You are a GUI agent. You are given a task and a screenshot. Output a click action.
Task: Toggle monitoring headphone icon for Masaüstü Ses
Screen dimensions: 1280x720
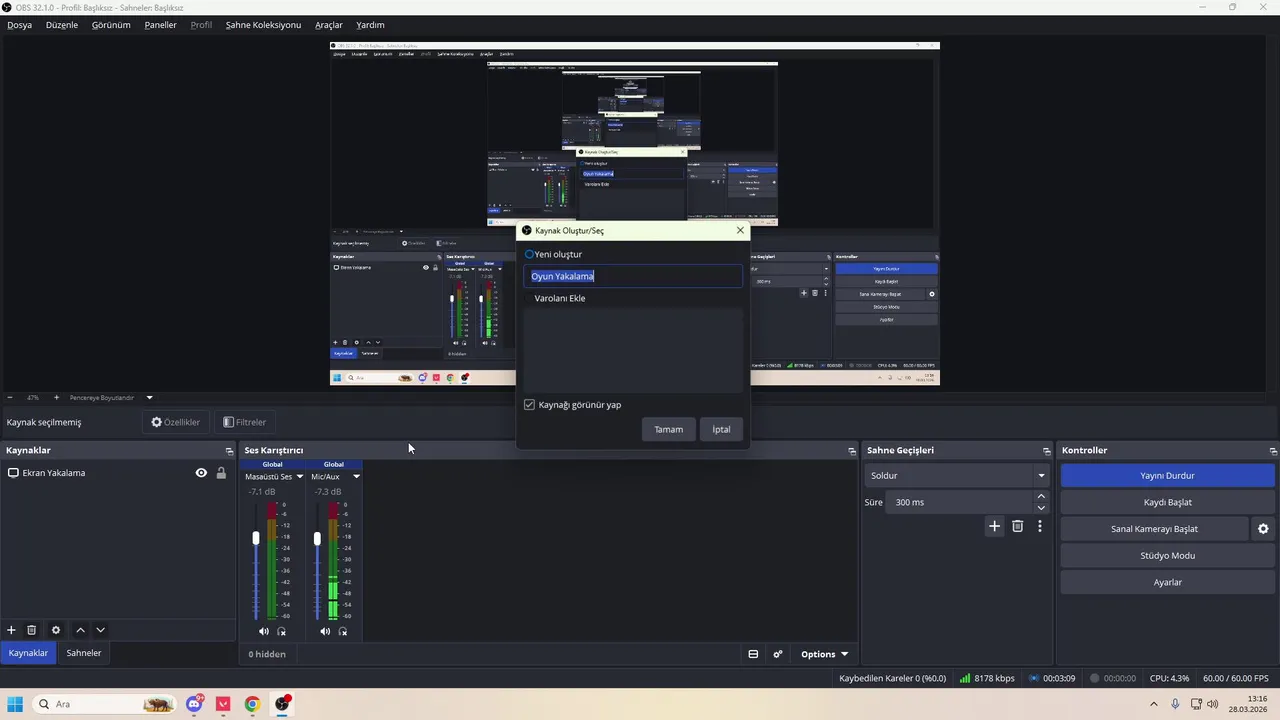[x=281, y=631]
